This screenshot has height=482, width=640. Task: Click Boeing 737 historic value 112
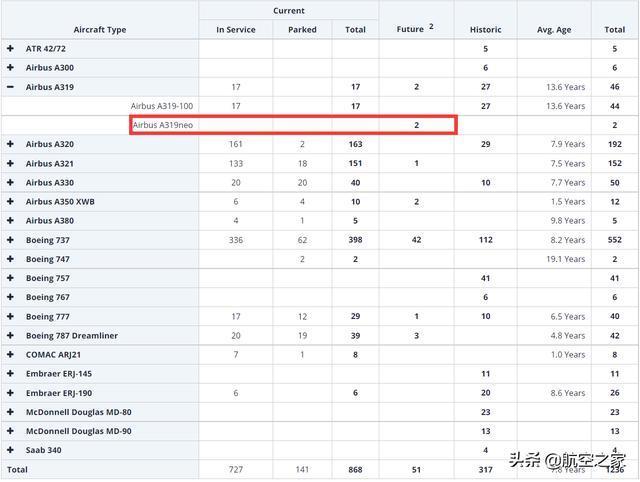(486, 240)
